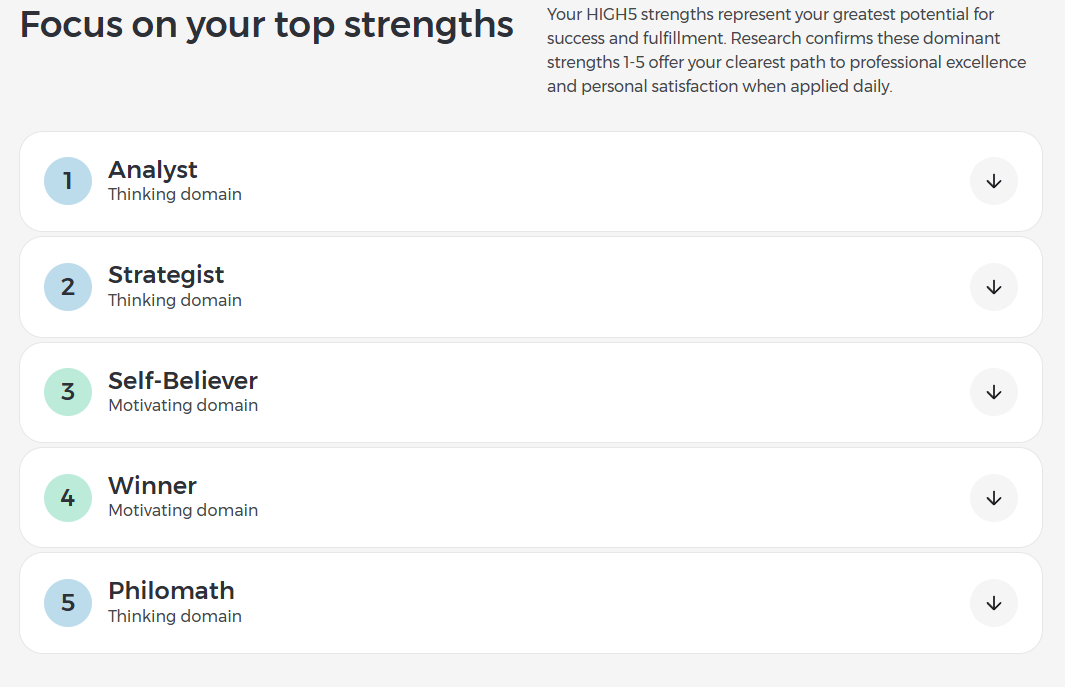The width and height of the screenshot is (1065, 687).
Task: Click the HIGH5 strengths description paragraph
Action: 786,50
